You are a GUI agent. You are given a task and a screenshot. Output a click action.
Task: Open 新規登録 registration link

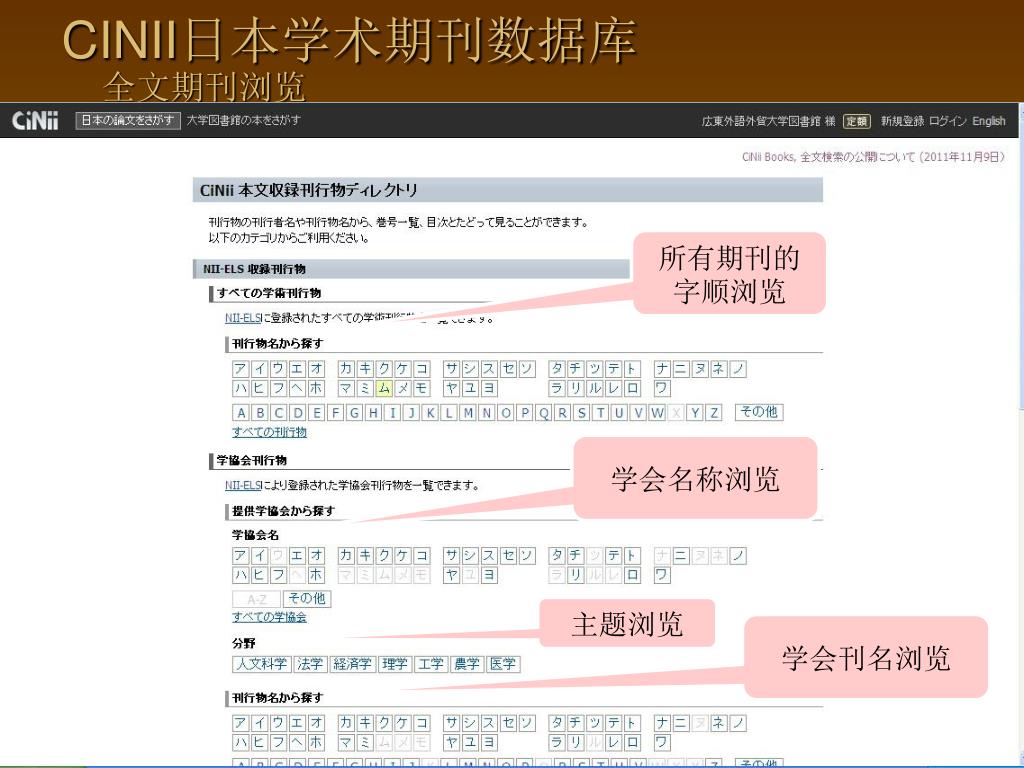pos(902,121)
